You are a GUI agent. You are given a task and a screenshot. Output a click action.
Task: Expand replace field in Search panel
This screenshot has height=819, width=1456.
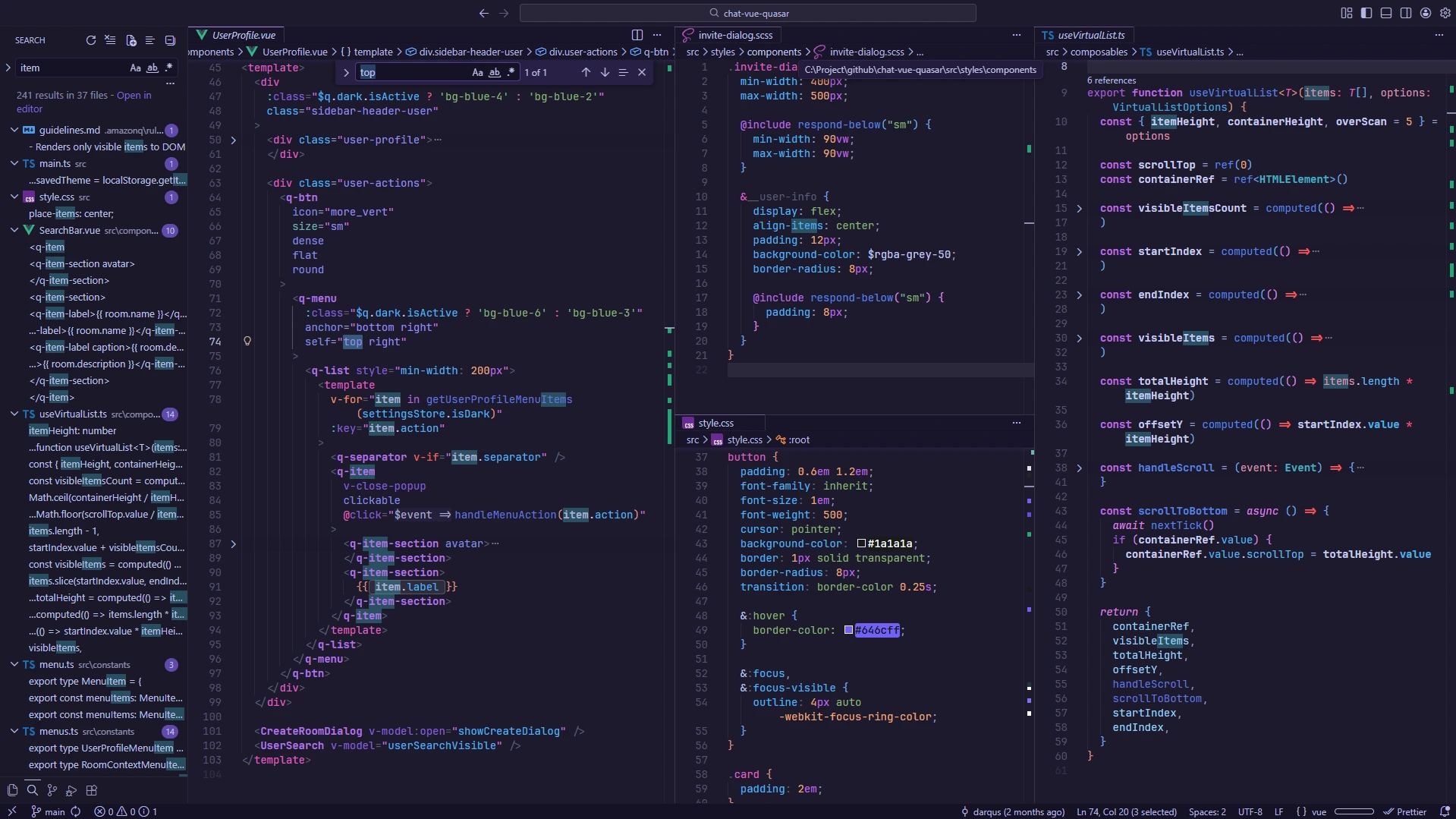coord(8,68)
